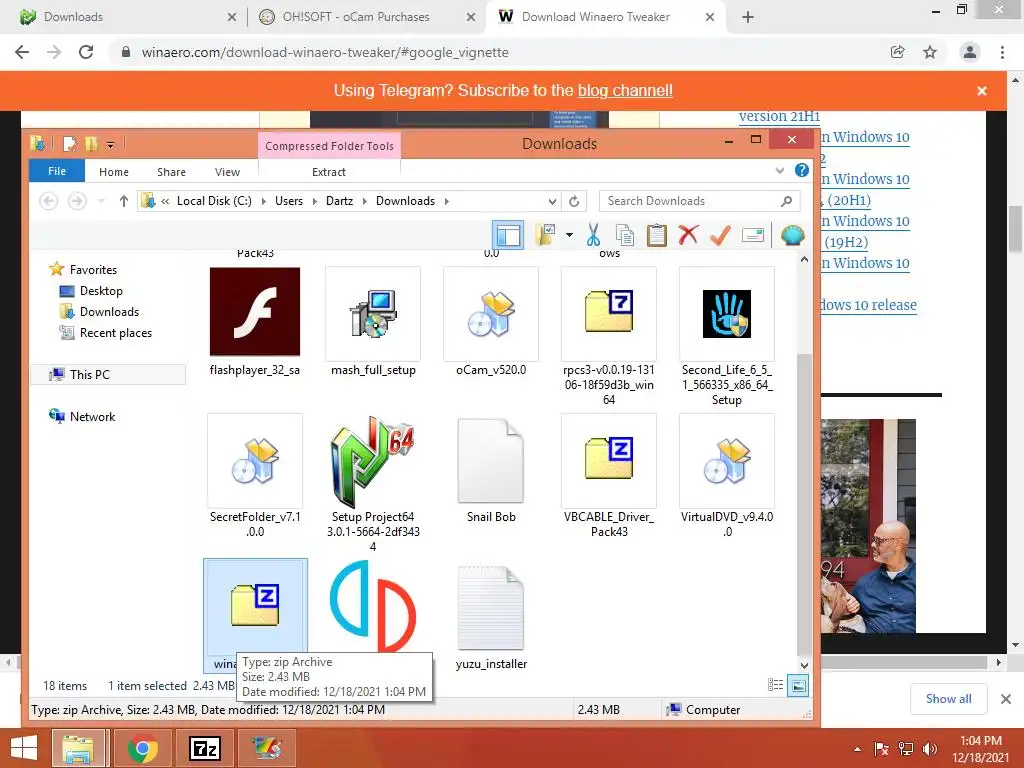
Task: Click the Up one level arrow
Action: coord(123,201)
